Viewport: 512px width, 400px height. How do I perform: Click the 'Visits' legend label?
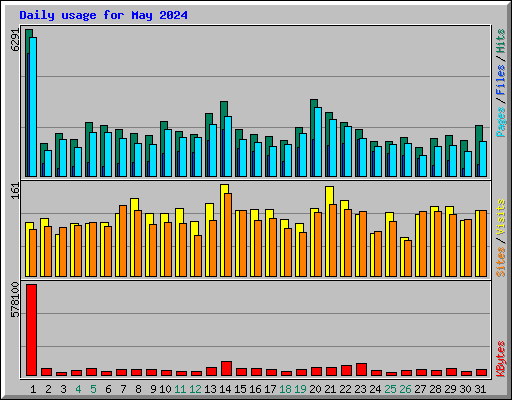(501, 217)
